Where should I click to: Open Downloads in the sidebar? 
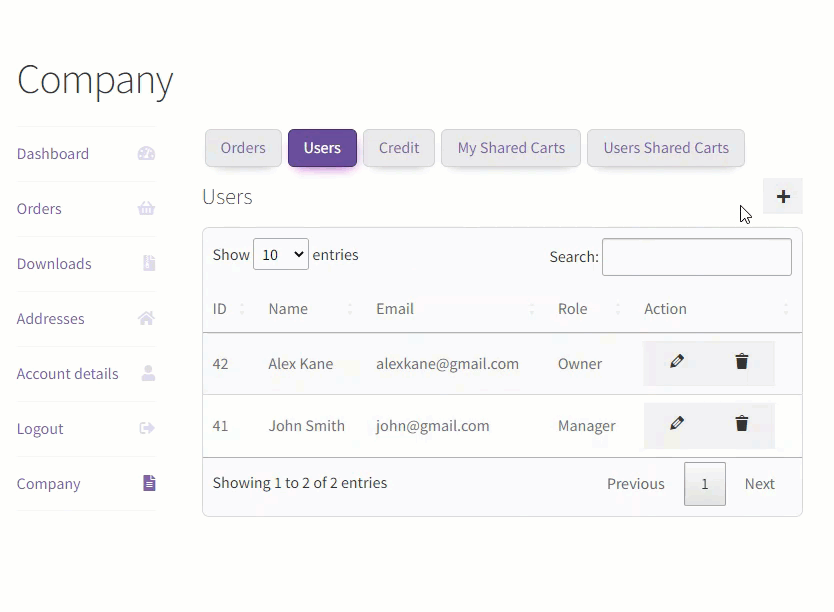point(54,264)
